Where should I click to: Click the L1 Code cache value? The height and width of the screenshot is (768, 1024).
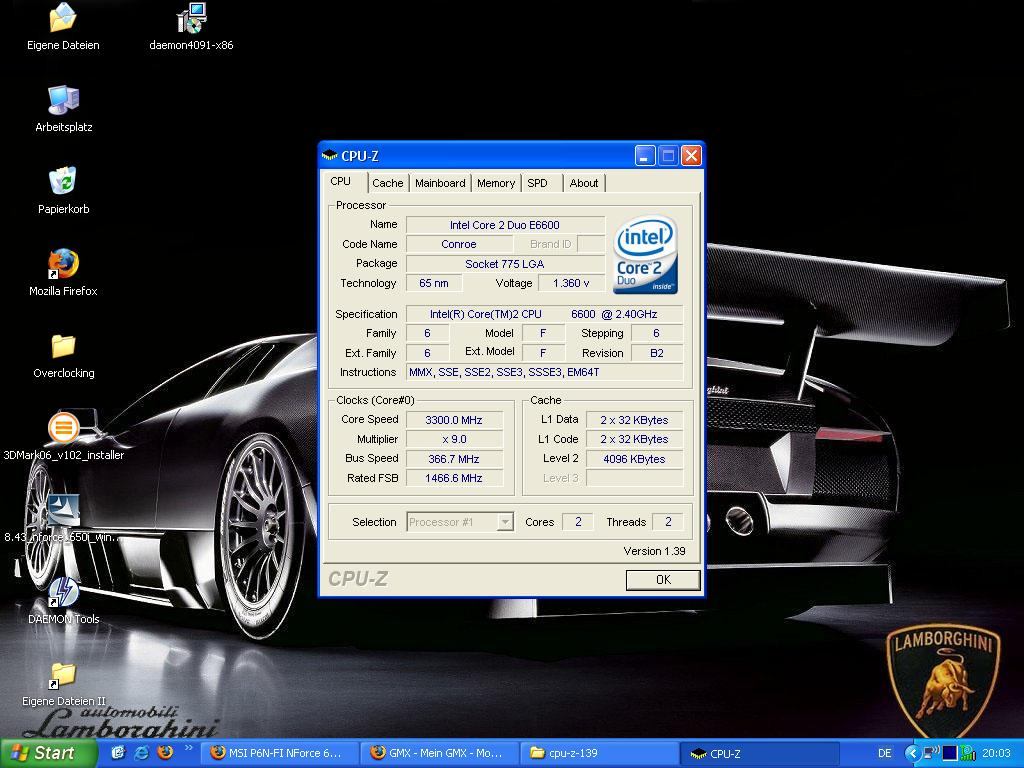[634, 439]
